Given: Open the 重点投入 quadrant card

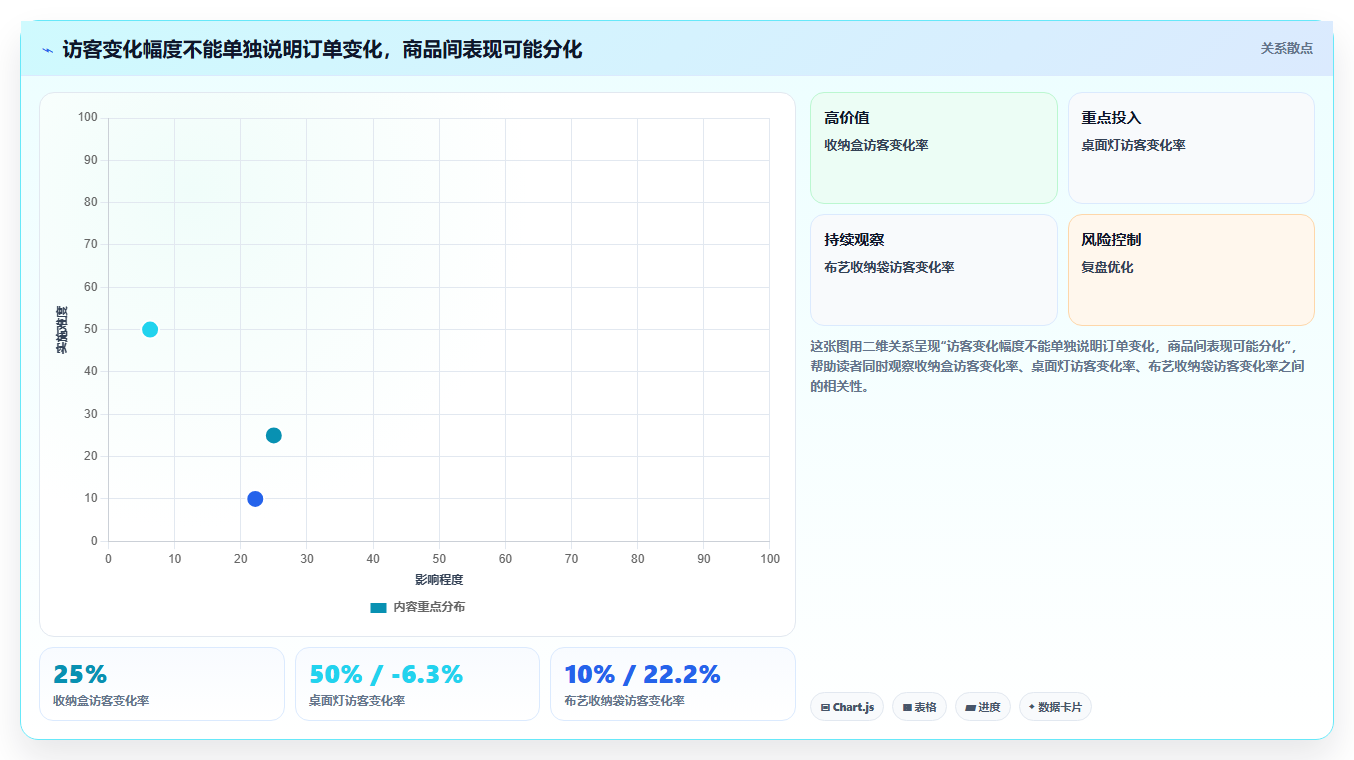Looking at the screenshot, I should pyautogui.click(x=1191, y=148).
